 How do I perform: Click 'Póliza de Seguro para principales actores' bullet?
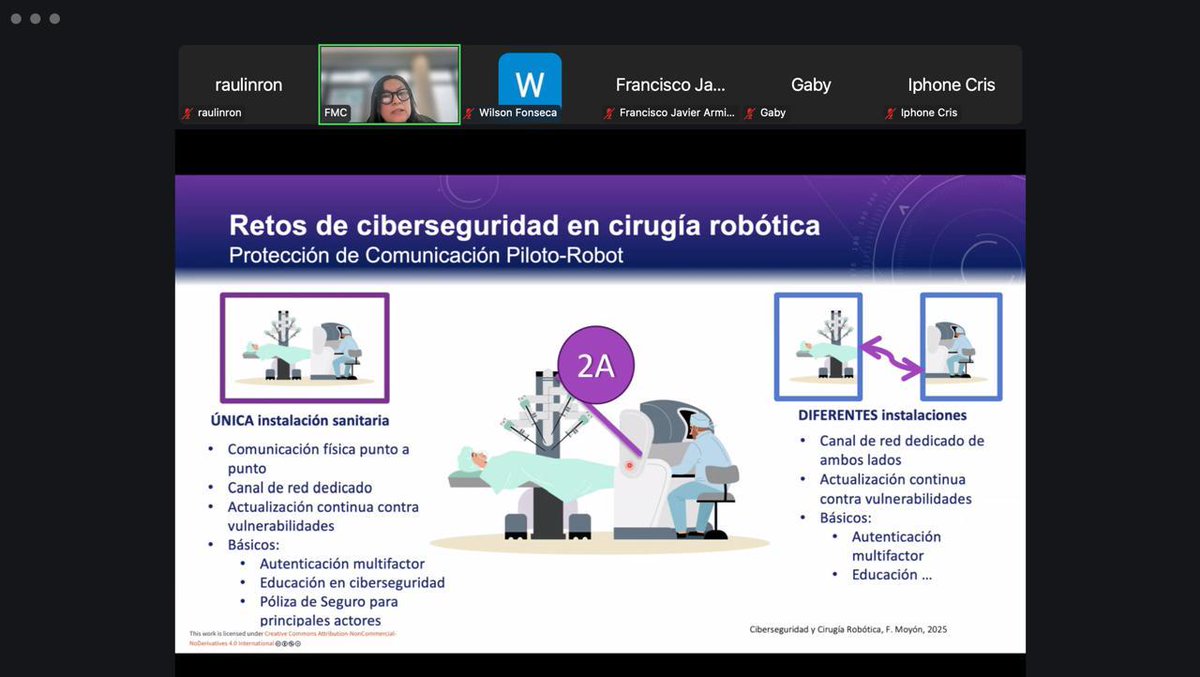pyautogui.click(x=329, y=610)
